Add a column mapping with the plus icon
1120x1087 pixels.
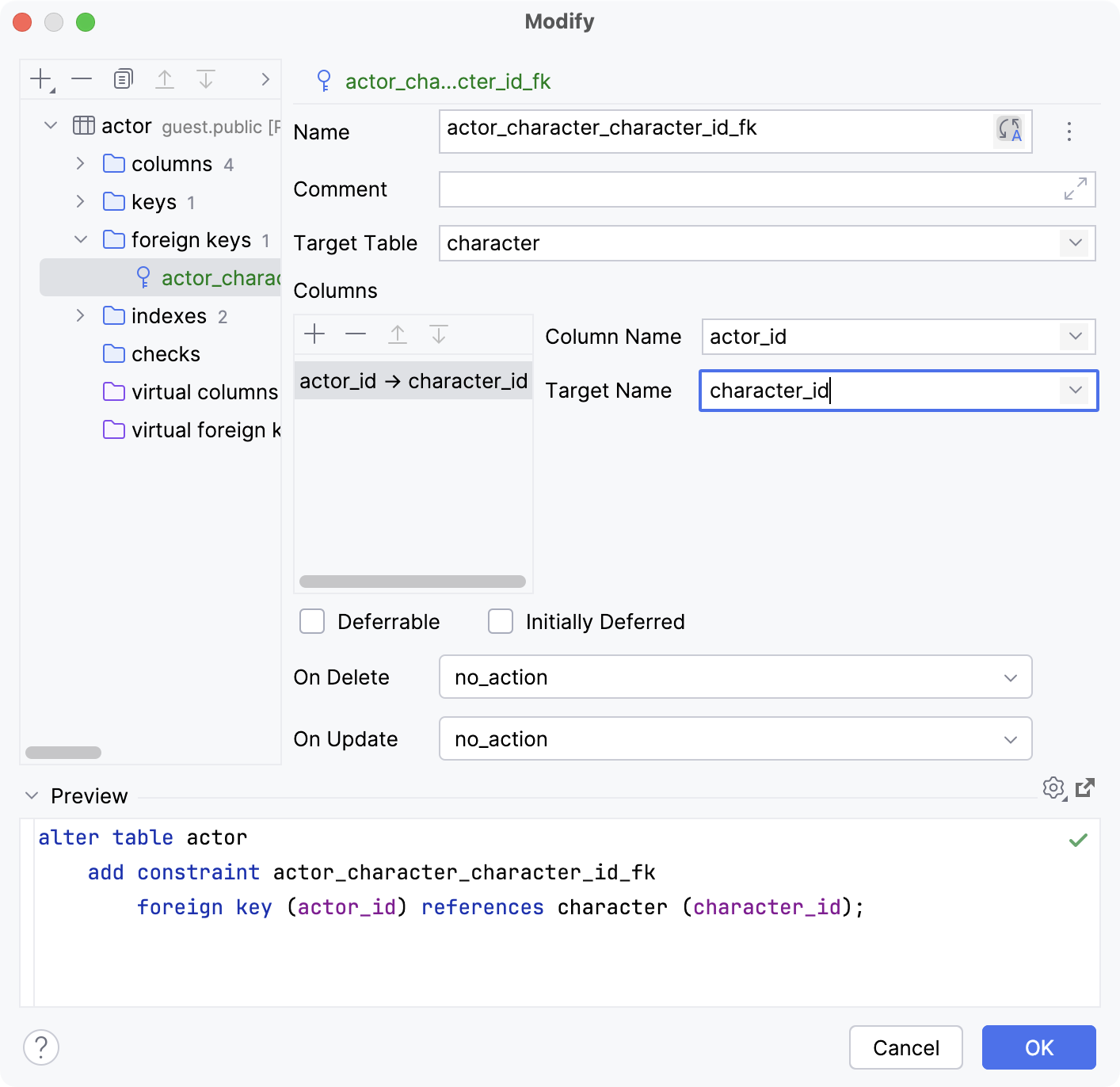pos(314,334)
